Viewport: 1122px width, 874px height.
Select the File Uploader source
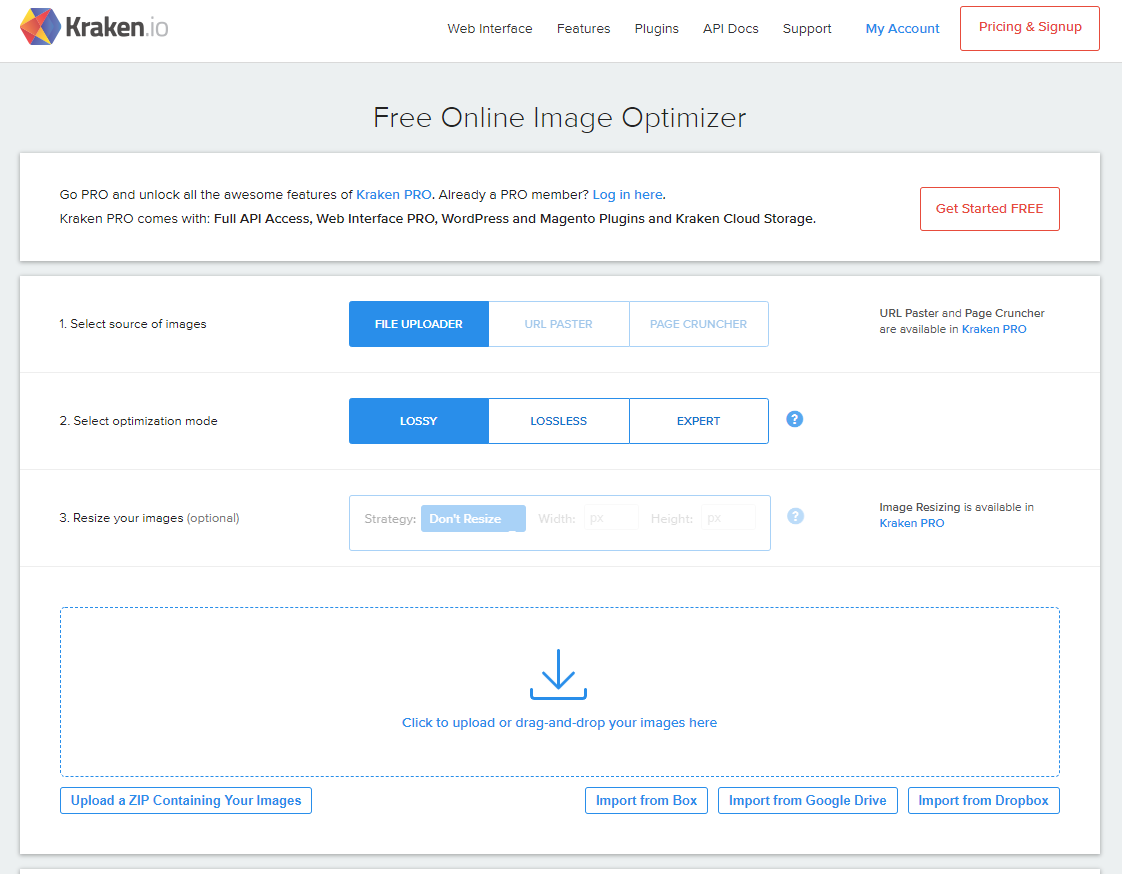tap(418, 324)
